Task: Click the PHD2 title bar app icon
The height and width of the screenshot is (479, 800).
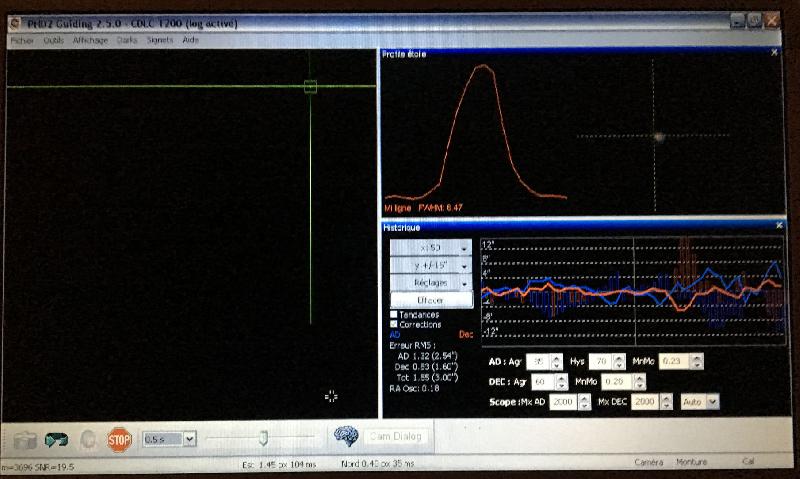Action: (x=15, y=23)
